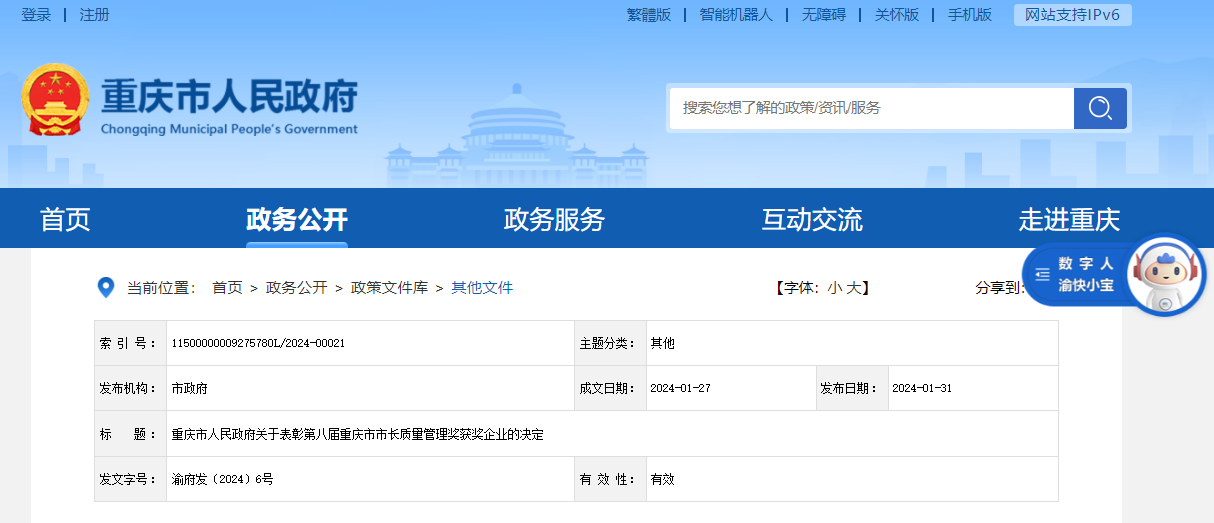
Task: Open the 注册 register link
Action: [95, 15]
